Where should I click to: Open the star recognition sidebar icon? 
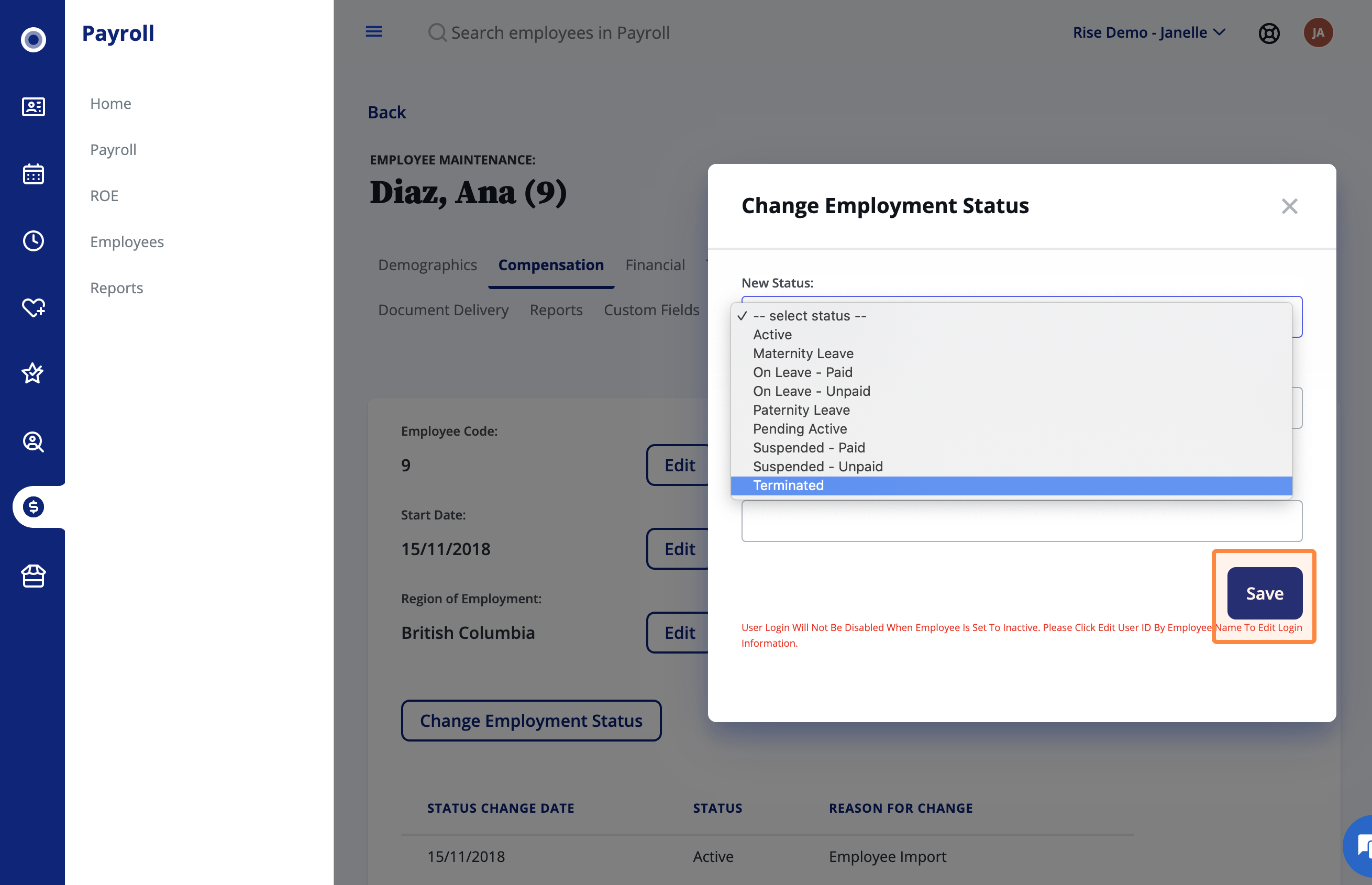point(33,373)
